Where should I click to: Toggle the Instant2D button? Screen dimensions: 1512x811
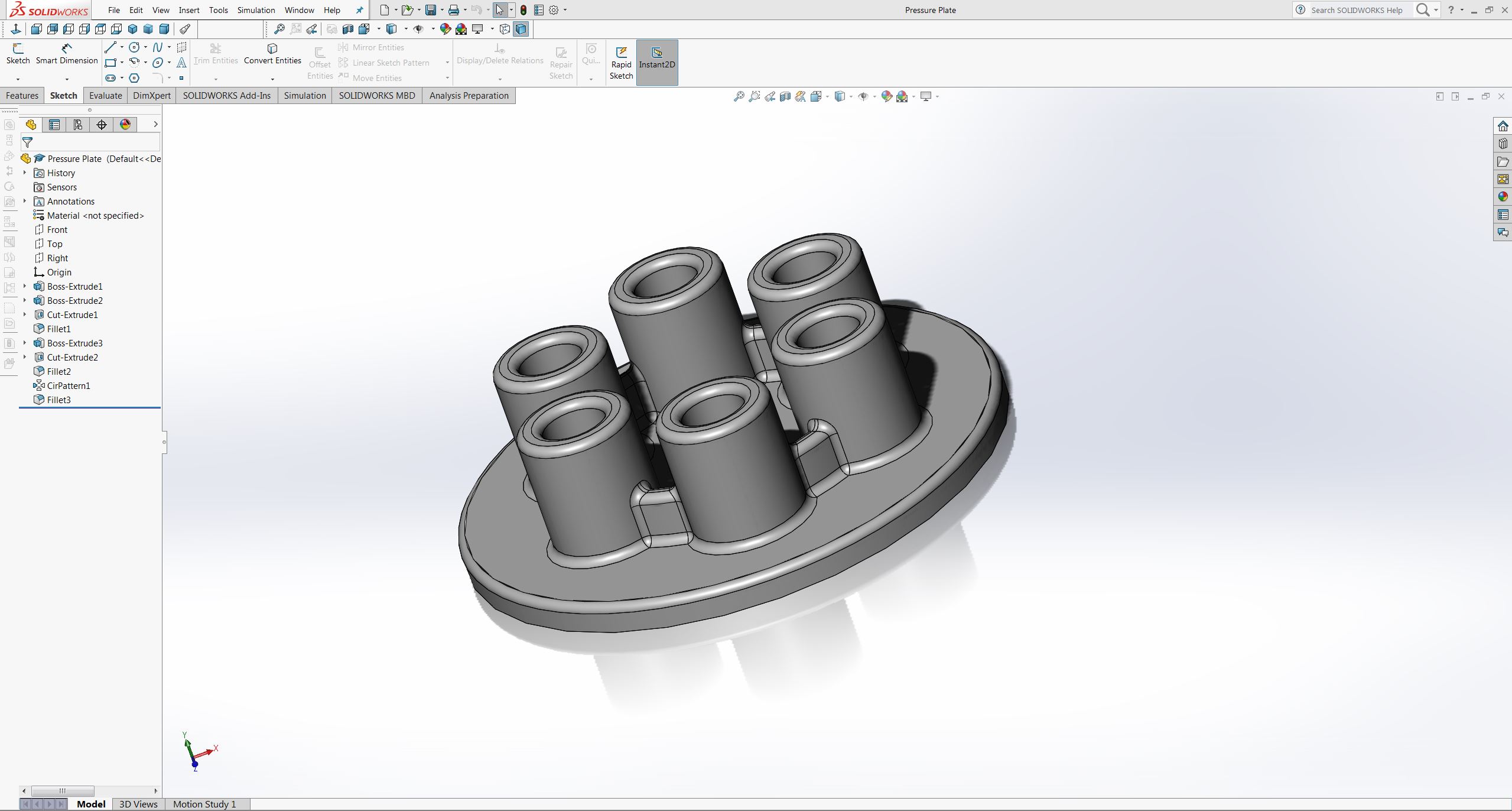tap(657, 63)
